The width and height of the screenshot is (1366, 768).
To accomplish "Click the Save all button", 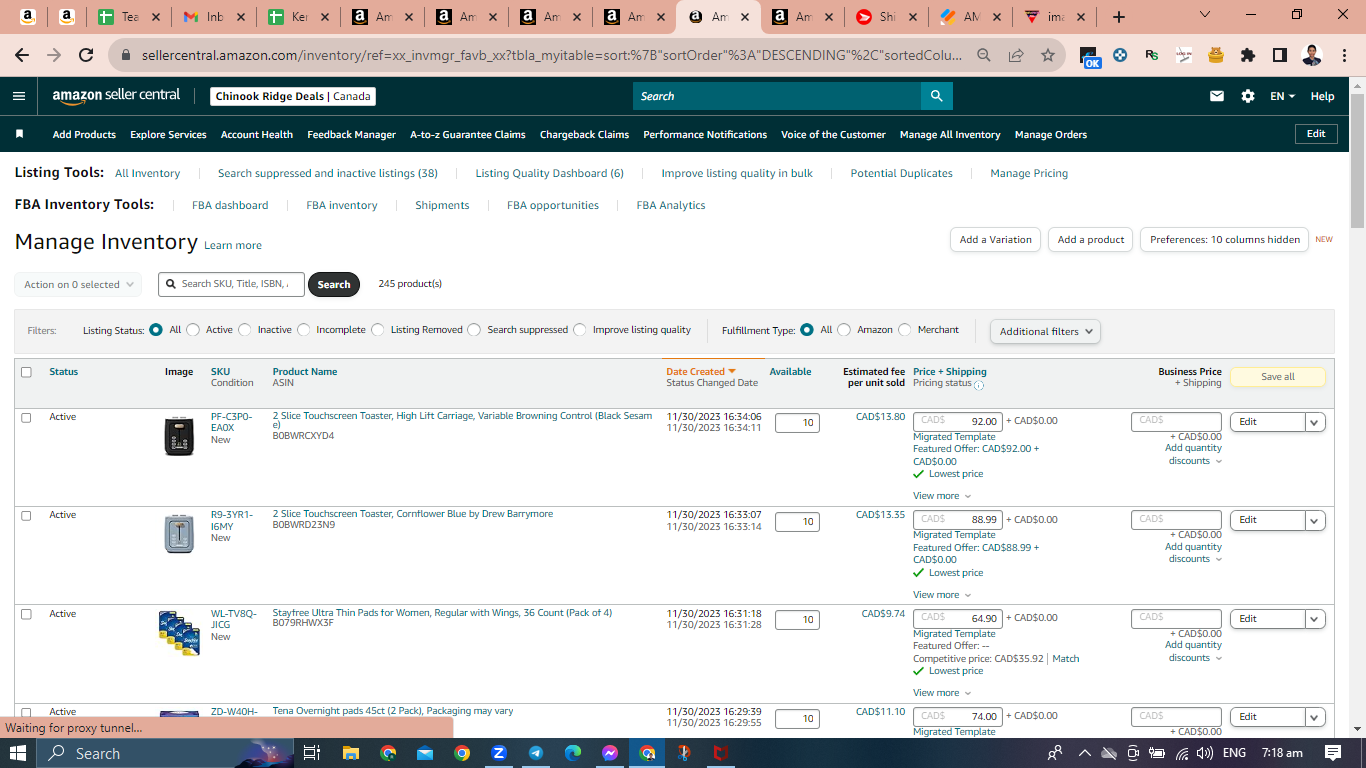I will [x=1278, y=377].
